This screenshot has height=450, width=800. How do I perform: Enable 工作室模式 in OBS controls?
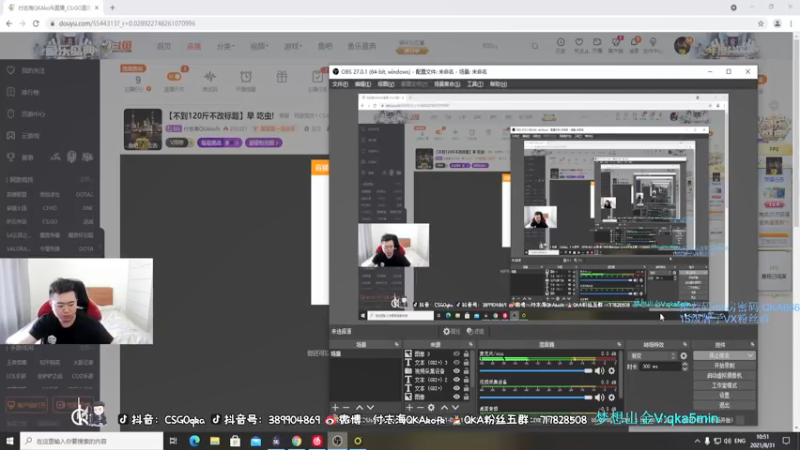point(724,385)
